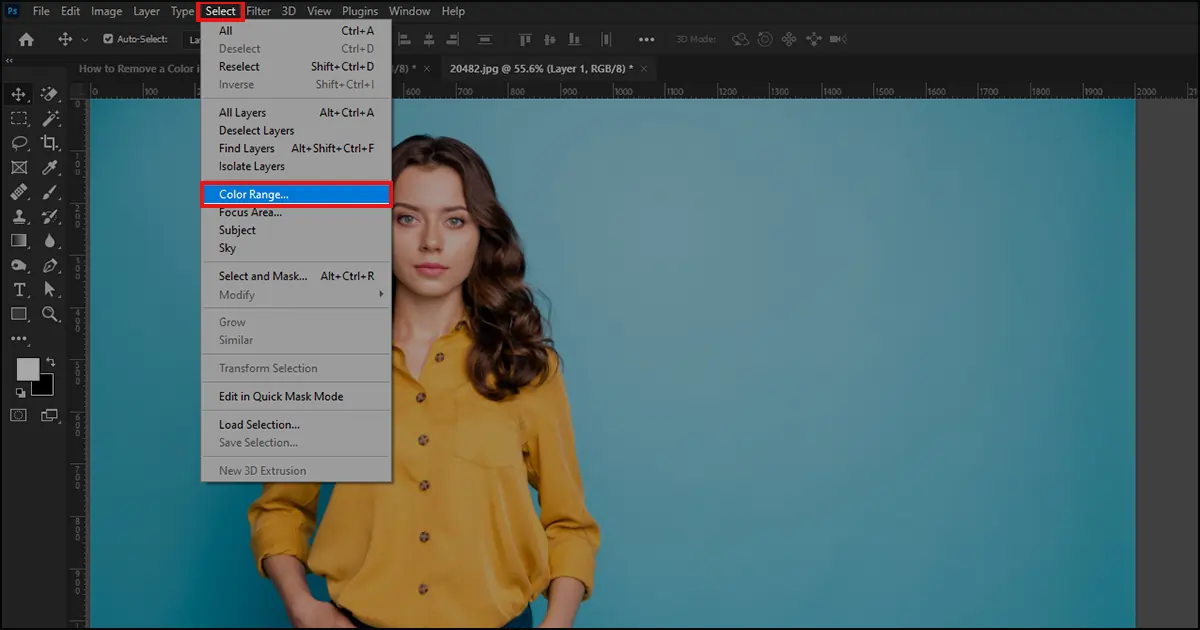Select the Blur tool droplet icon
The image size is (1200, 630).
point(50,240)
